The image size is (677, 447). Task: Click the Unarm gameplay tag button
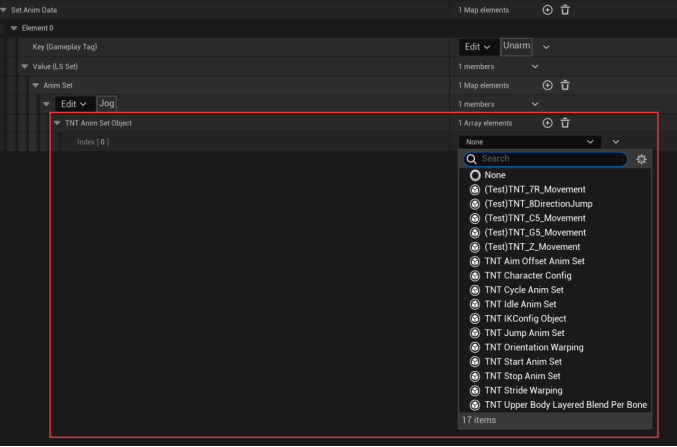tap(517, 46)
